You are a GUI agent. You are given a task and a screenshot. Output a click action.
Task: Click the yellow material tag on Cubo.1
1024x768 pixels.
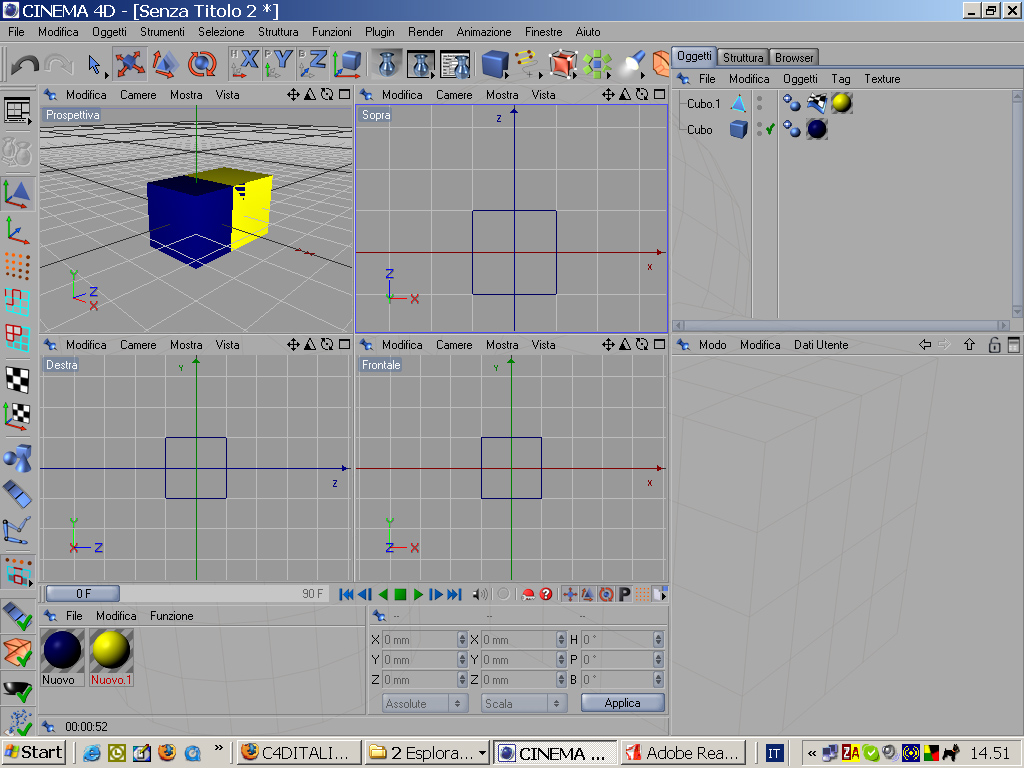(x=842, y=103)
